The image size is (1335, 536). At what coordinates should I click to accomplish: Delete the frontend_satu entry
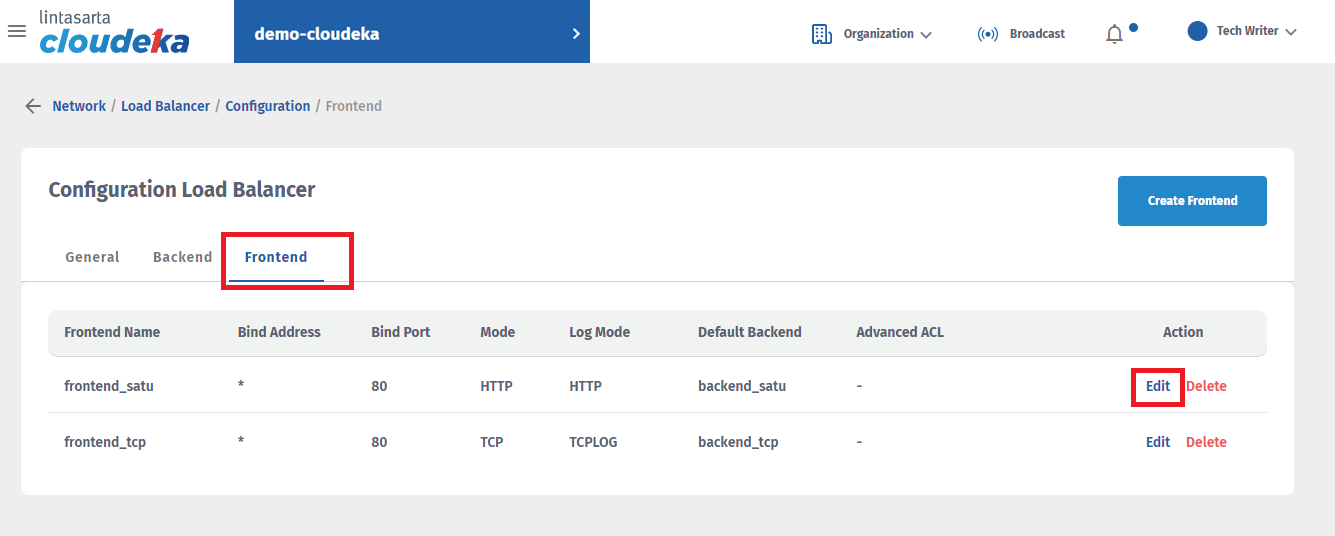click(1206, 386)
